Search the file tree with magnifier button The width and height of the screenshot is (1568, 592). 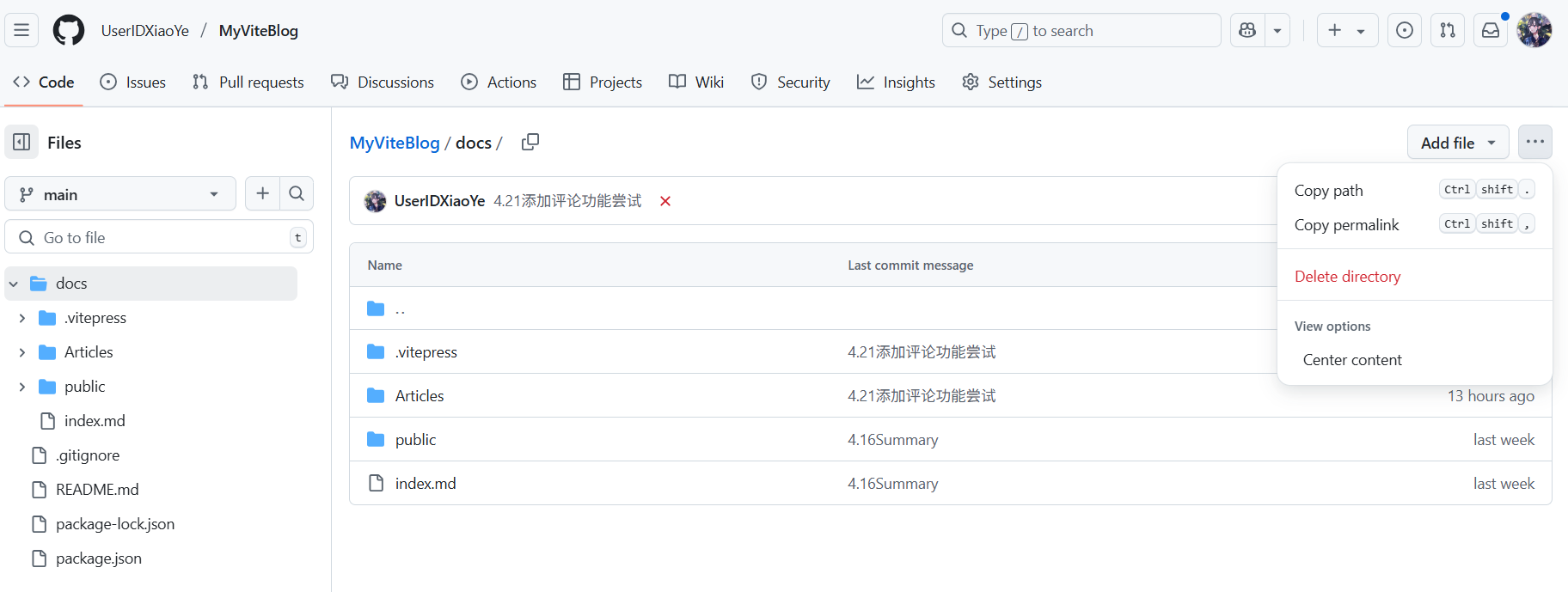(297, 193)
